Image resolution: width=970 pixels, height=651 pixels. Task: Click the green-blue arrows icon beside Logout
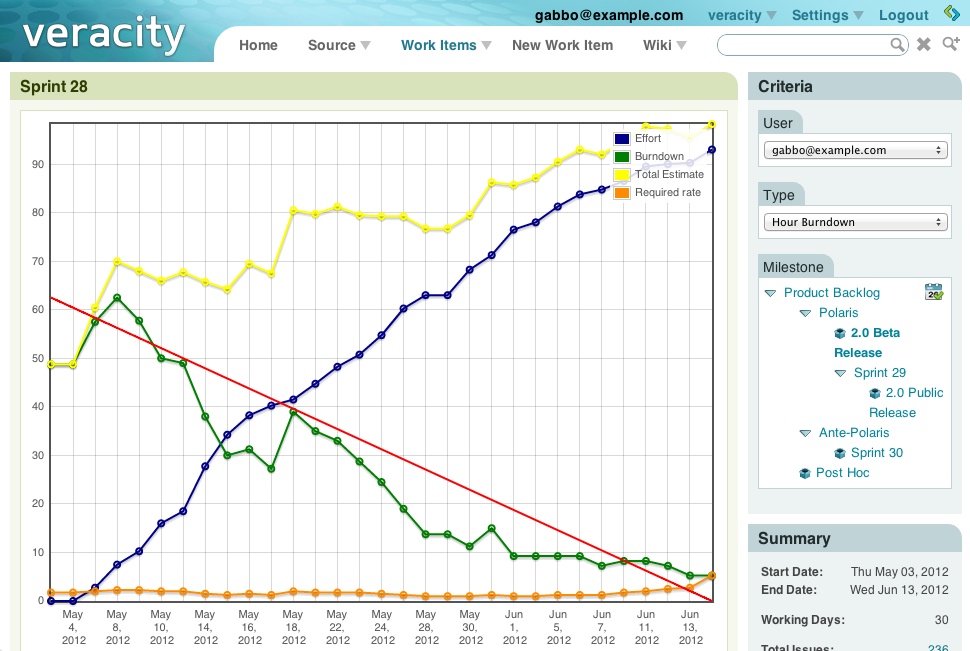tap(951, 13)
